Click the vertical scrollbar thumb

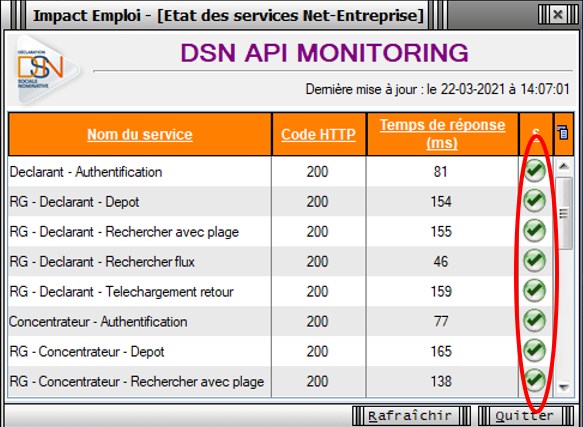[564, 213]
